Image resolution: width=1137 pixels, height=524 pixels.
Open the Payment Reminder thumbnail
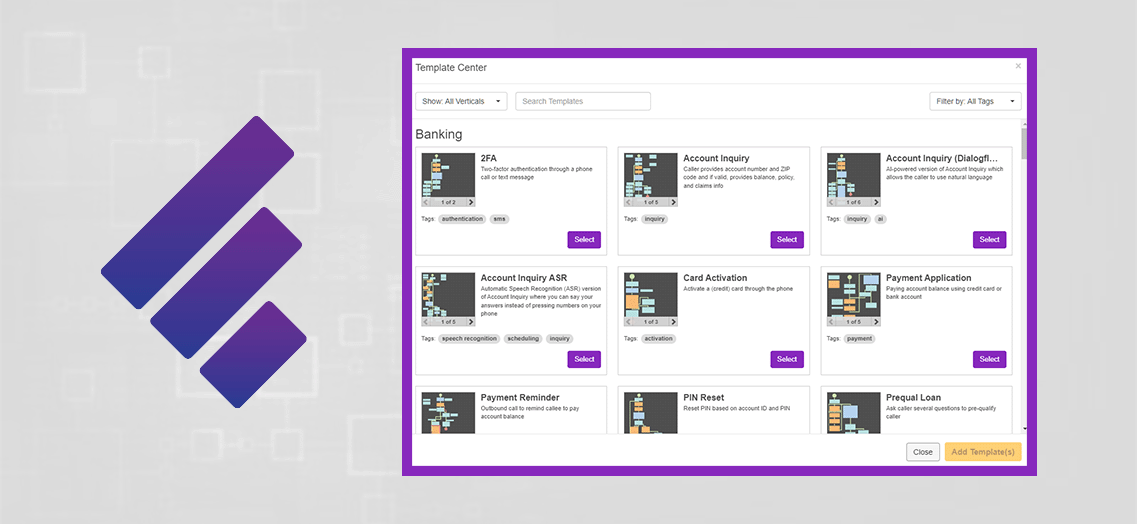tap(448, 412)
